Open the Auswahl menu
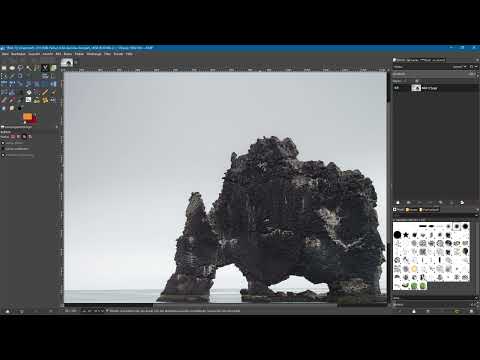This screenshot has height=360, width=480. point(34,54)
